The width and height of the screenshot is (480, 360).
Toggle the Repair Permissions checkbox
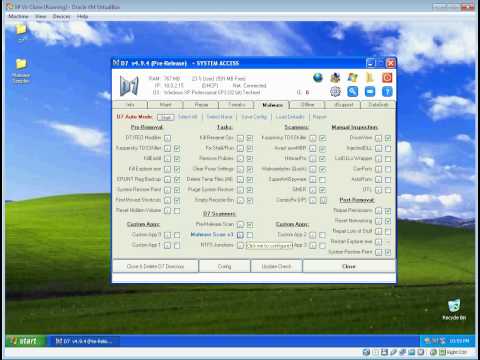click(388, 211)
